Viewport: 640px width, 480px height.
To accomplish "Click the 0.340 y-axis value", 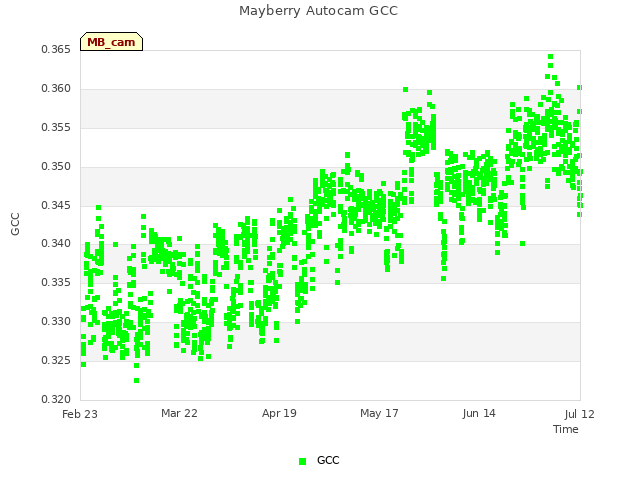I will click(x=56, y=244).
